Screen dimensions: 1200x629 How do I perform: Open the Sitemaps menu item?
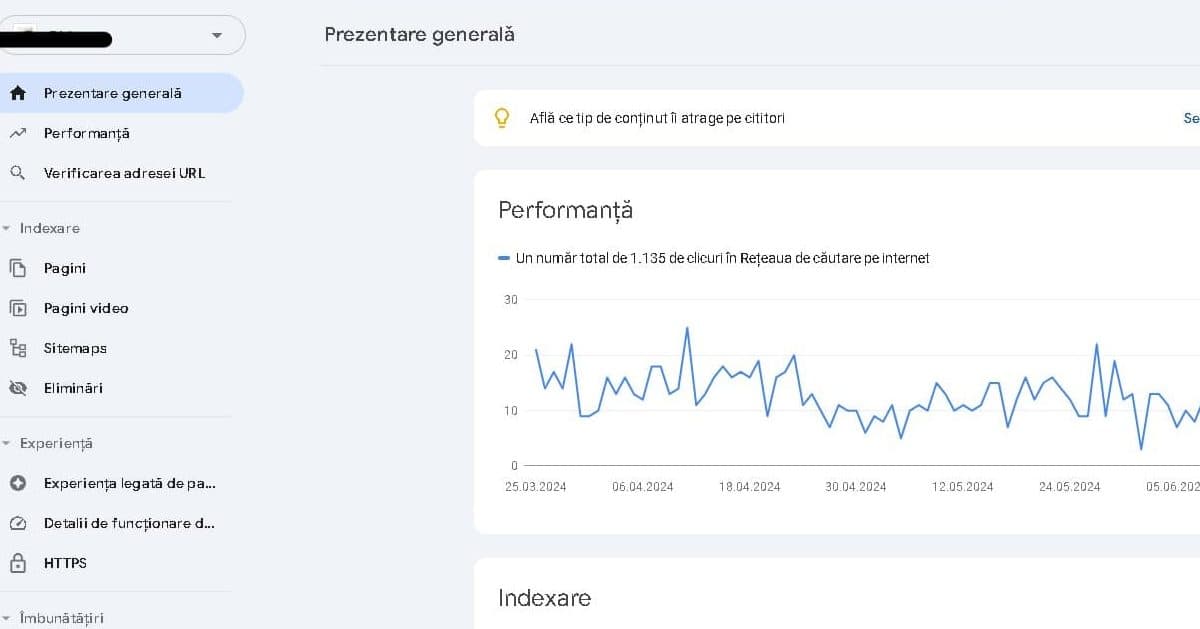[75, 348]
